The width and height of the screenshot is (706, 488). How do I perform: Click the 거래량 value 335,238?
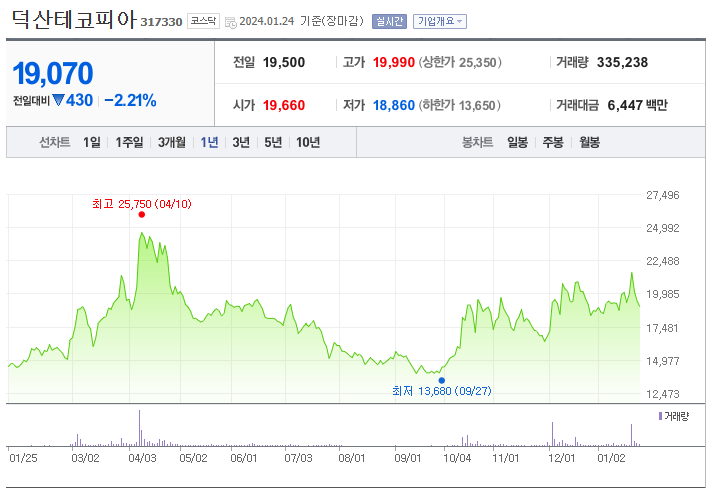pyautogui.click(x=622, y=62)
